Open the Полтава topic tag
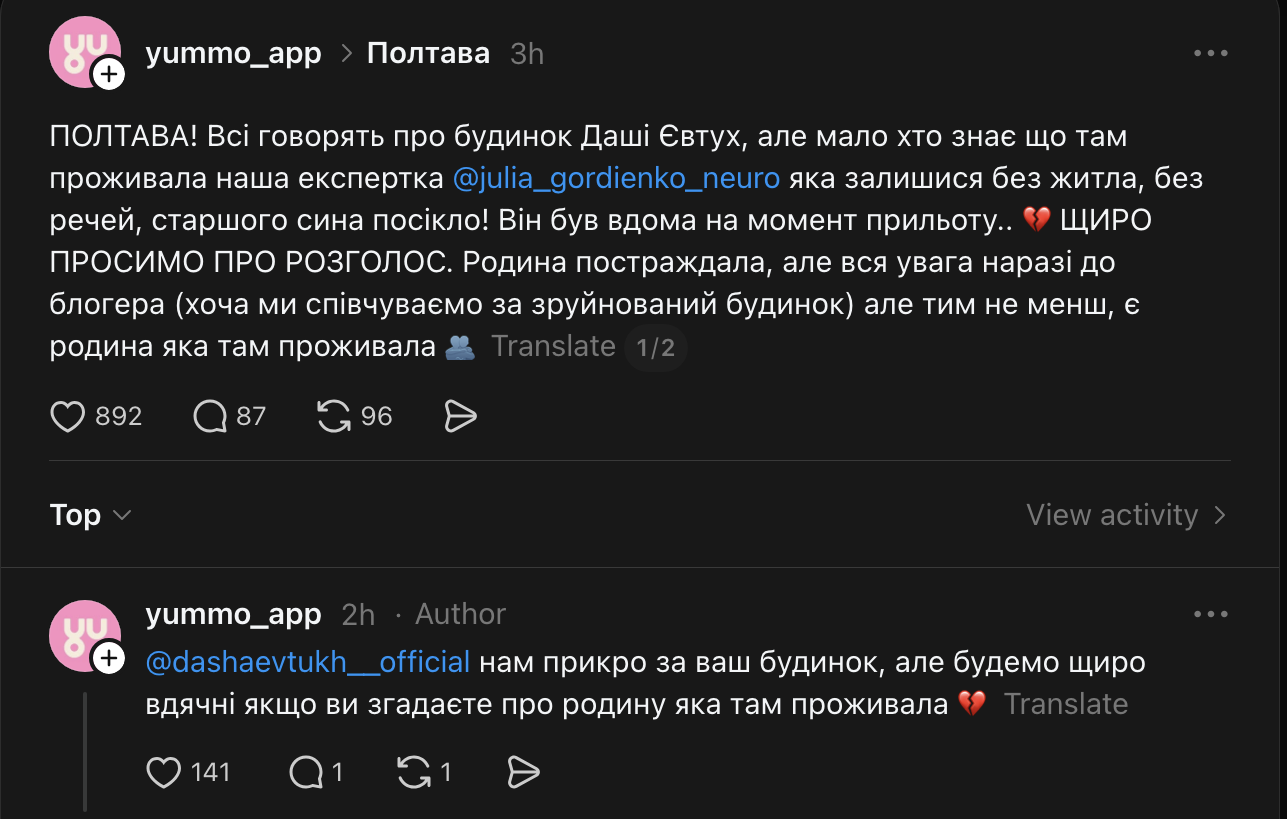 coord(428,53)
